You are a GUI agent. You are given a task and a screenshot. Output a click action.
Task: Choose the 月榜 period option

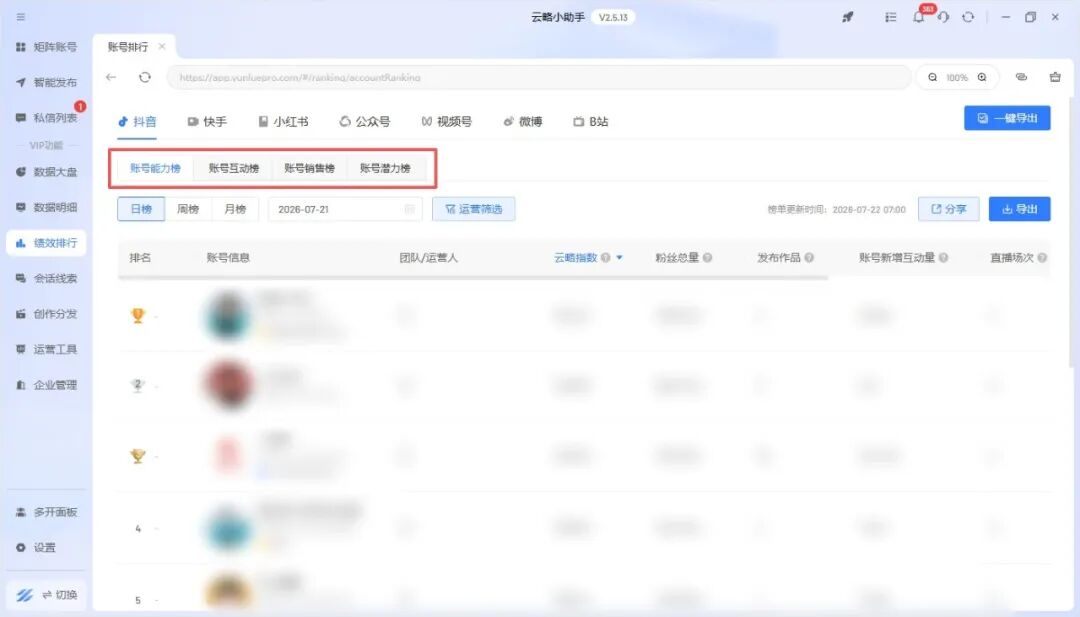pos(235,209)
